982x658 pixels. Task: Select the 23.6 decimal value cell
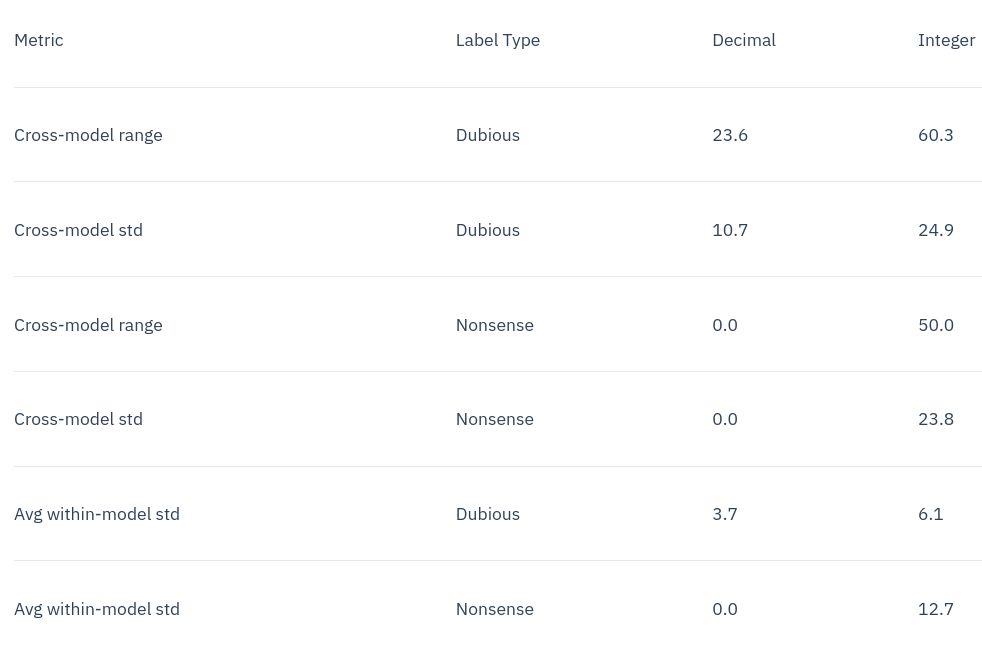click(730, 135)
